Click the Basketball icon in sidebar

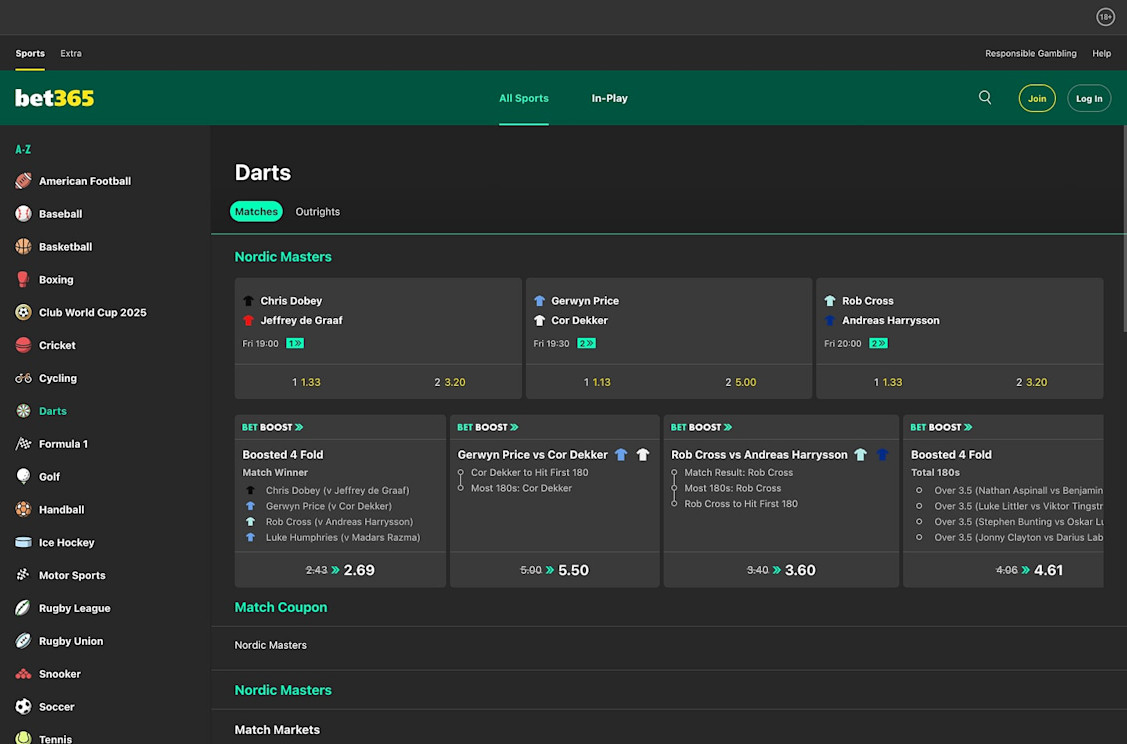pos(23,247)
